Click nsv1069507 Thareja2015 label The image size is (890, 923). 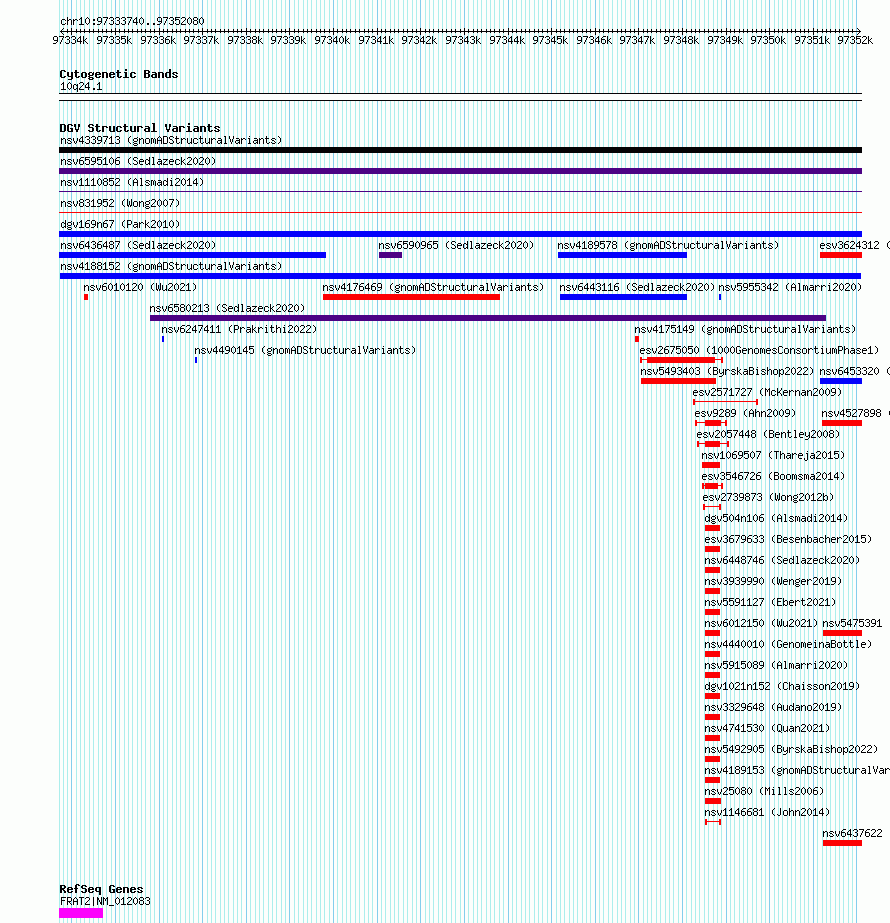773,456
